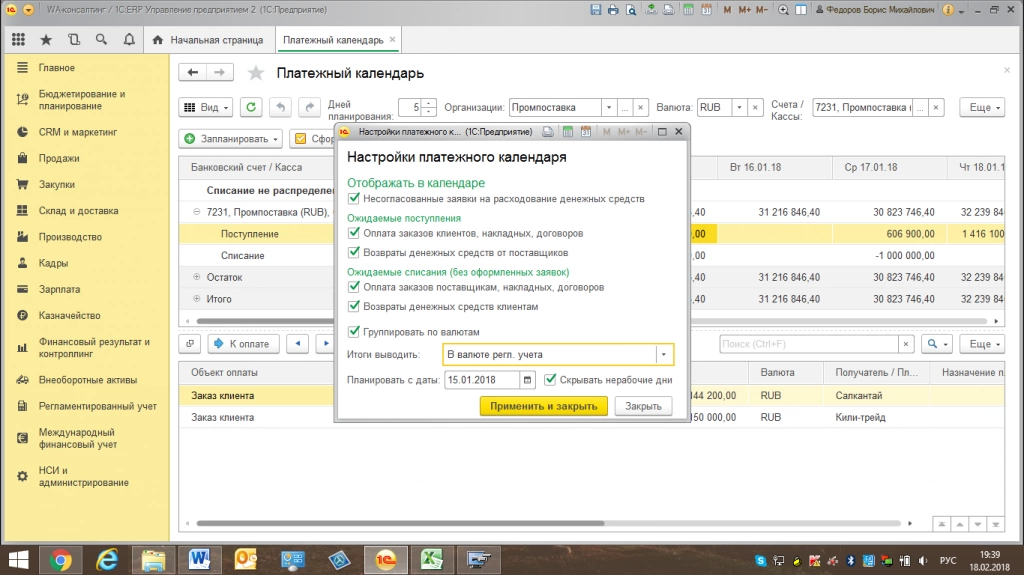Click the undo arrow in calendar toolbar
The image size is (1024, 575).
[x=281, y=107]
